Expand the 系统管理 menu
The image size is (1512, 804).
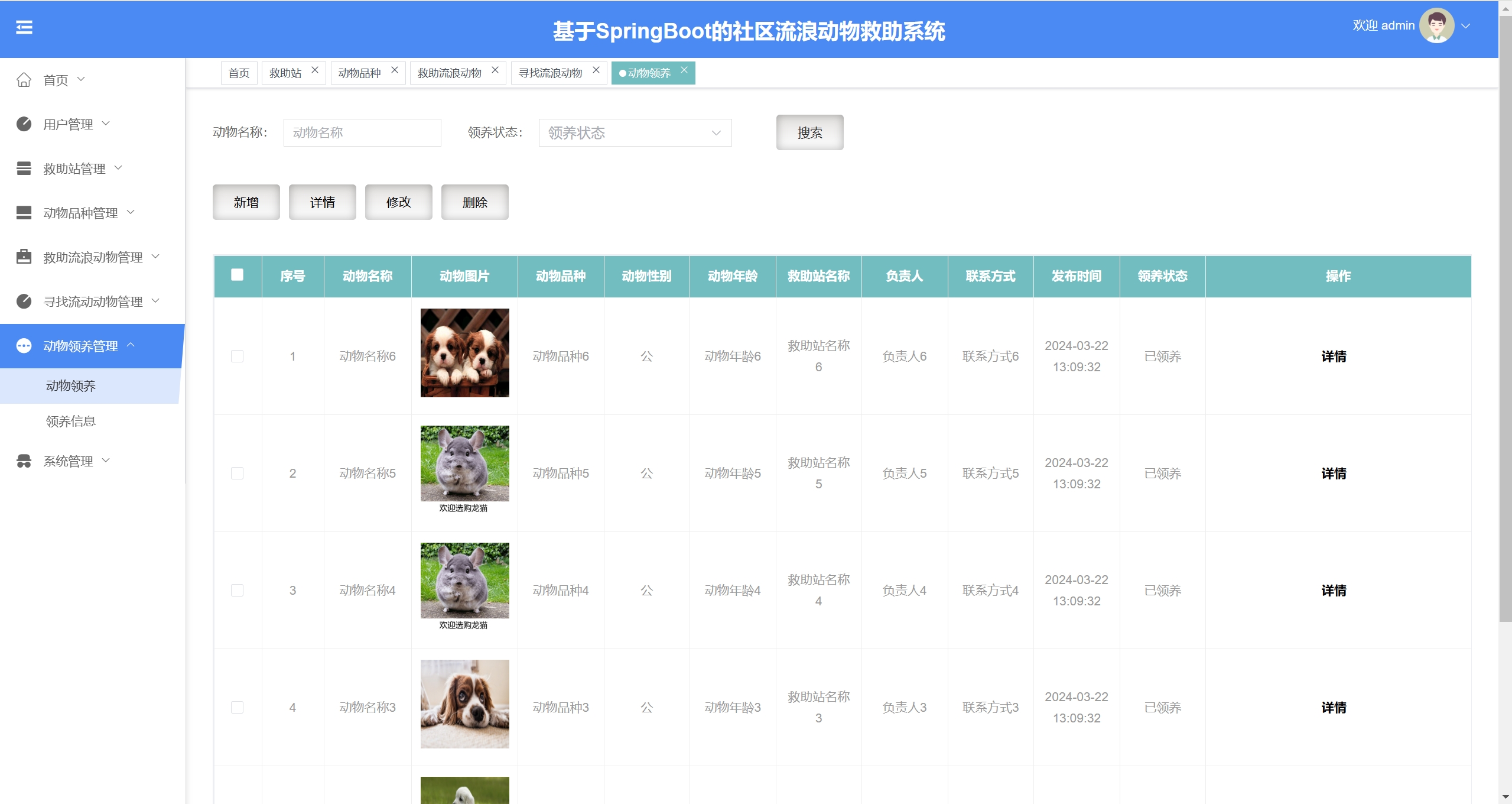(x=106, y=460)
